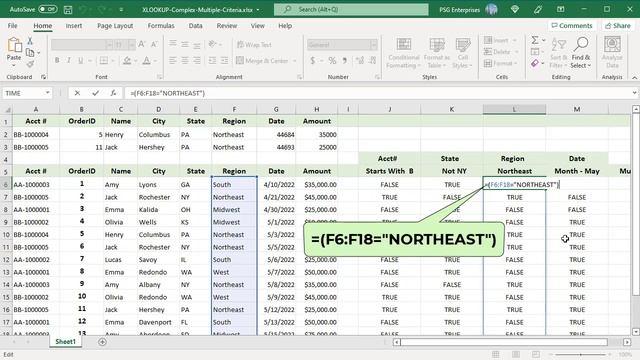The height and width of the screenshot is (360, 640).
Task: Expand the formula bar chevron
Action: [x=634, y=93]
